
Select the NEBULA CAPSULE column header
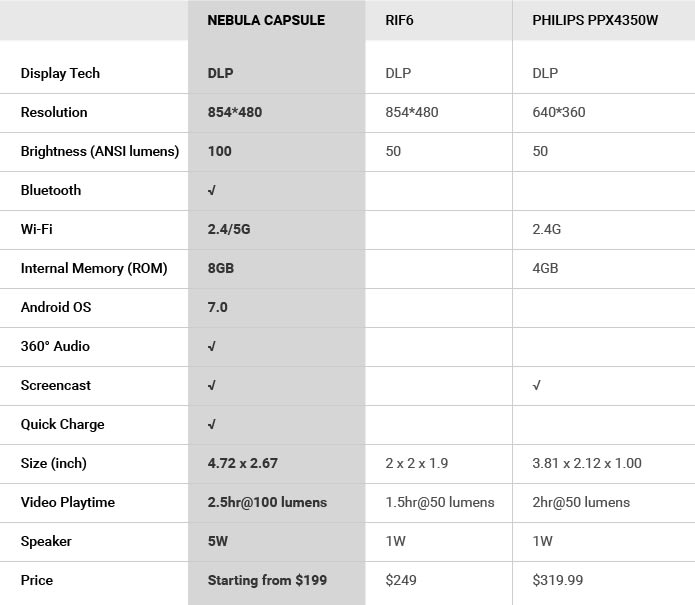266,20
